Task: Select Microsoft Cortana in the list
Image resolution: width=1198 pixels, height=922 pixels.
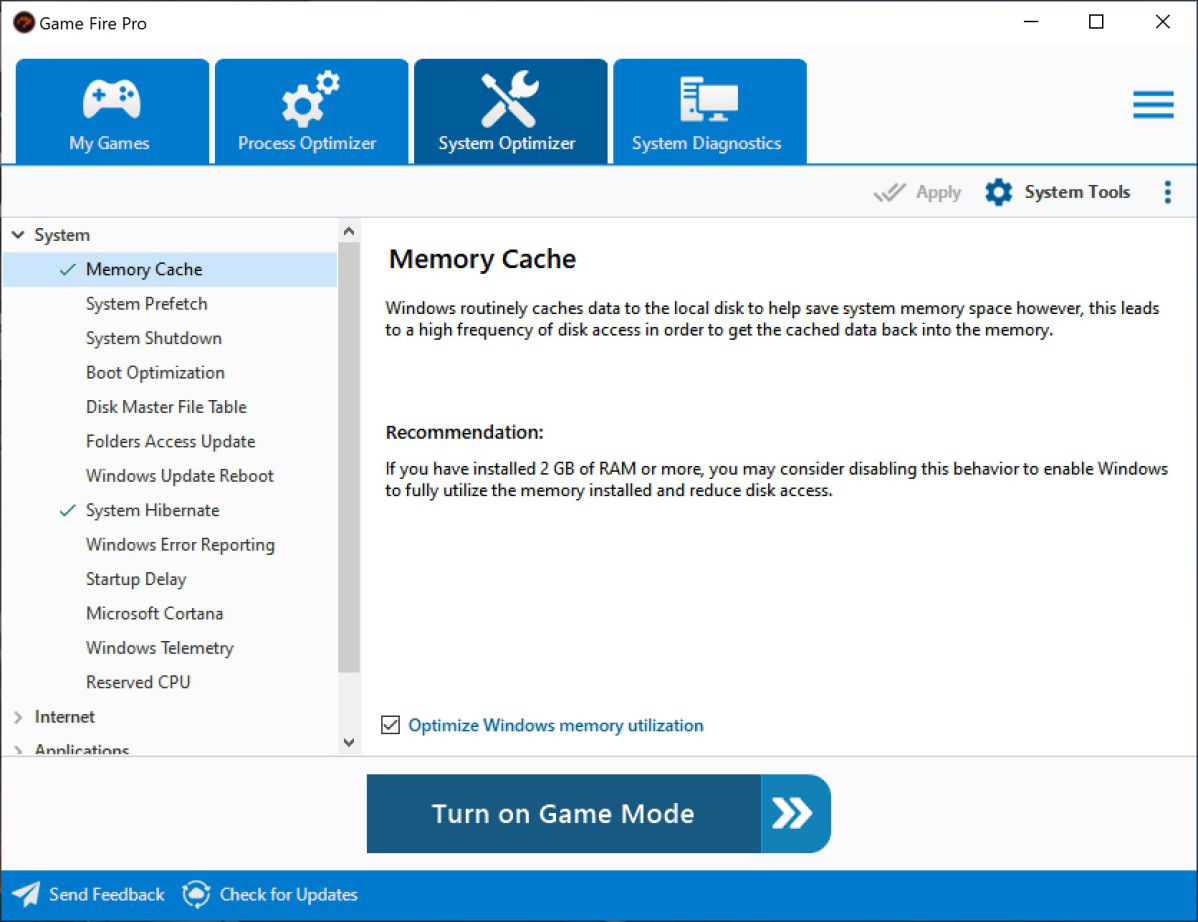Action: tap(154, 613)
